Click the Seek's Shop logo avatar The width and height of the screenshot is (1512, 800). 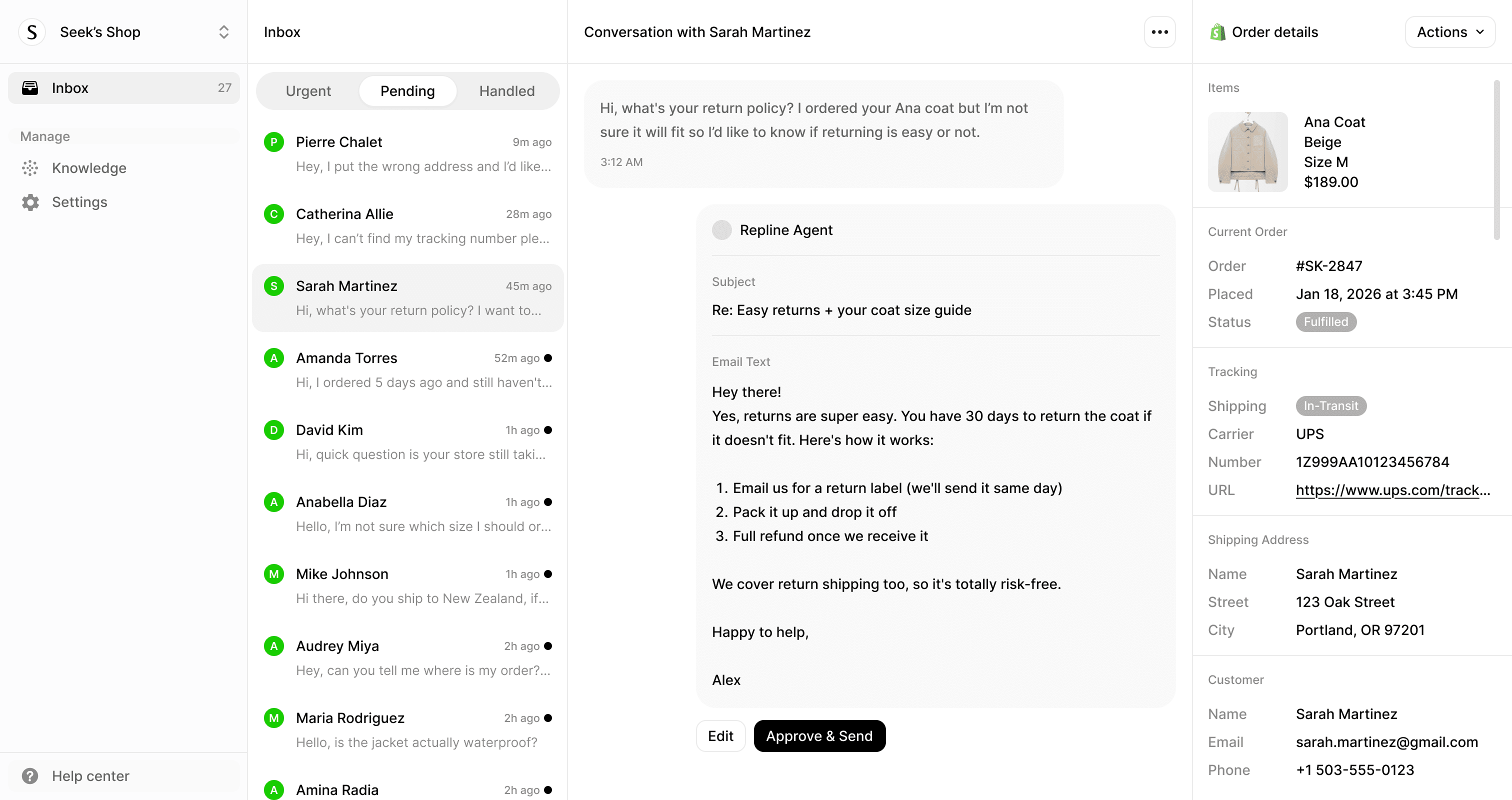32,32
